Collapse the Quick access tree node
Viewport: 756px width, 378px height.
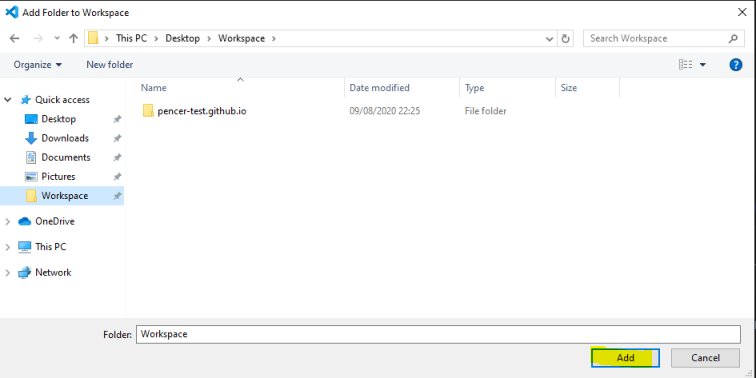[x=8, y=100]
